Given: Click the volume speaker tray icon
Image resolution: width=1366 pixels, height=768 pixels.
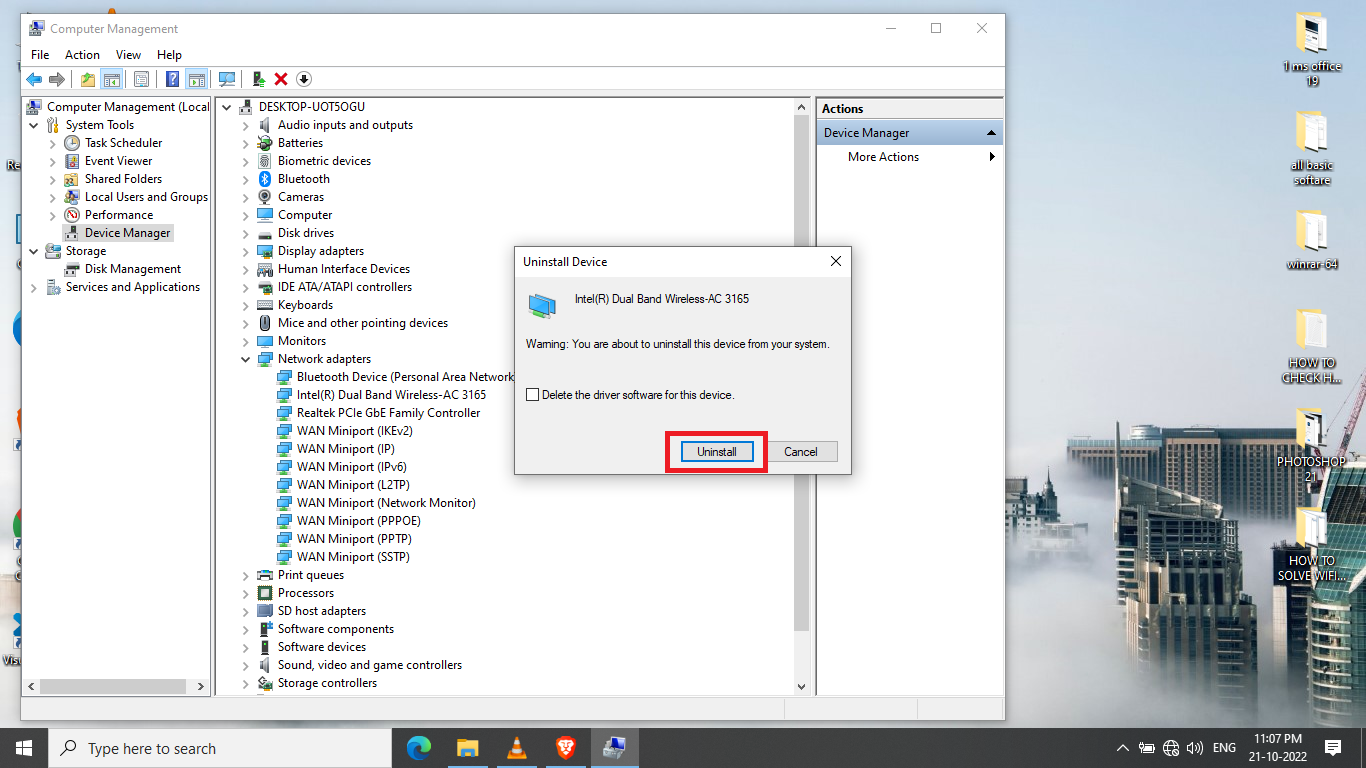Looking at the screenshot, I should tap(1195, 748).
